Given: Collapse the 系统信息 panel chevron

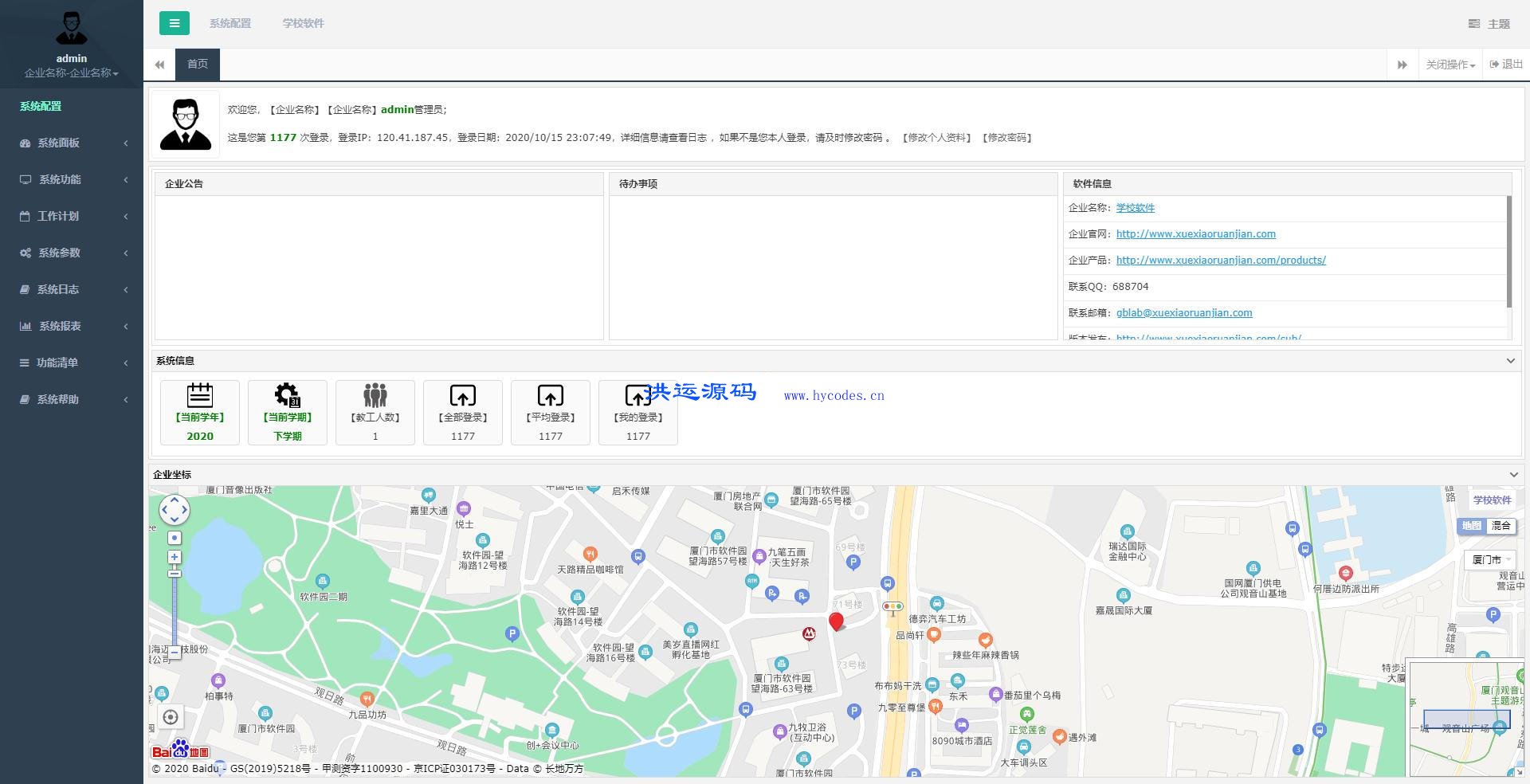Looking at the screenshot, I should 1510,361.
